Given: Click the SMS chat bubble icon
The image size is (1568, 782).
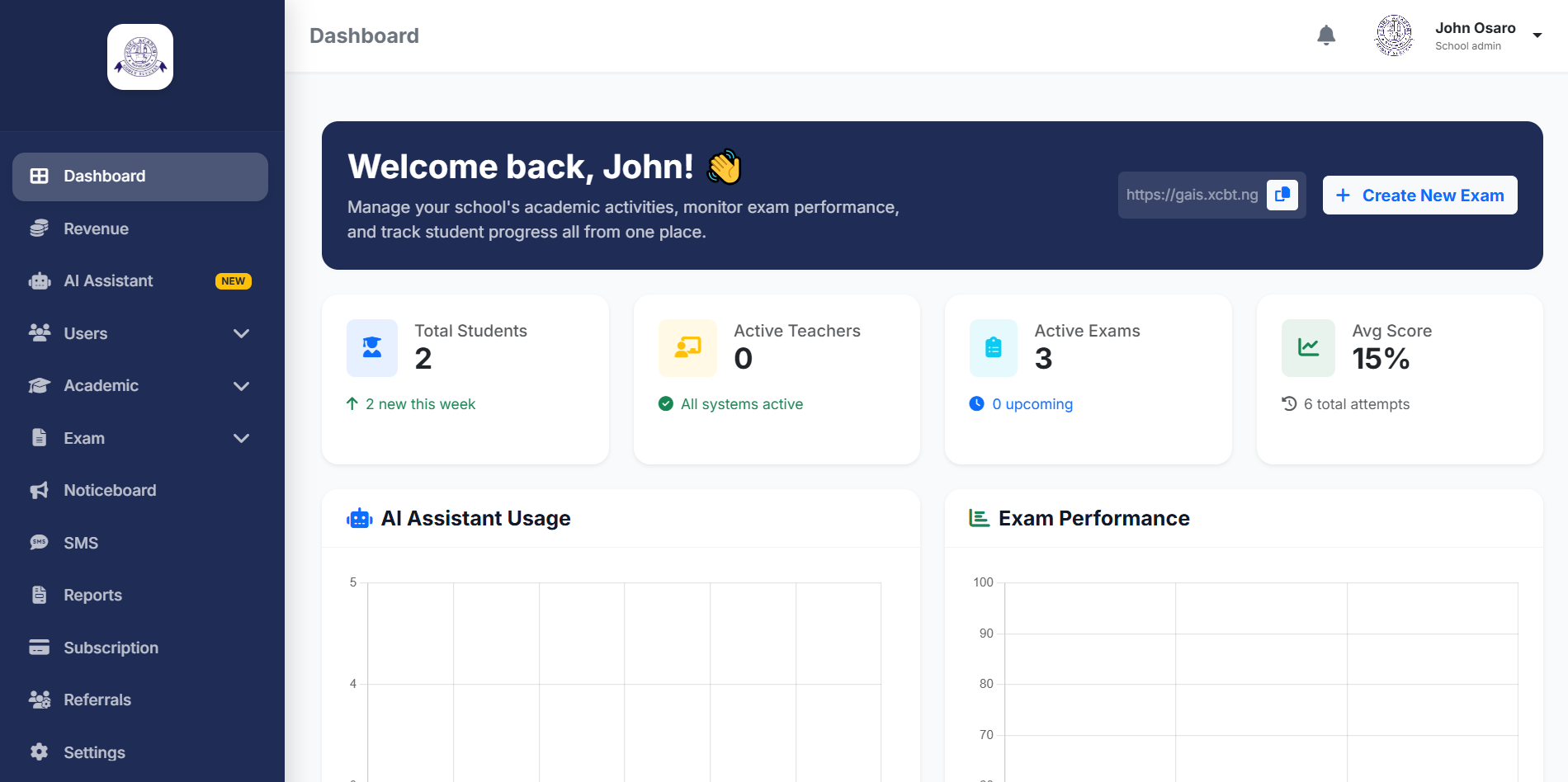Looking at the screenshot, I should [39, 542].
